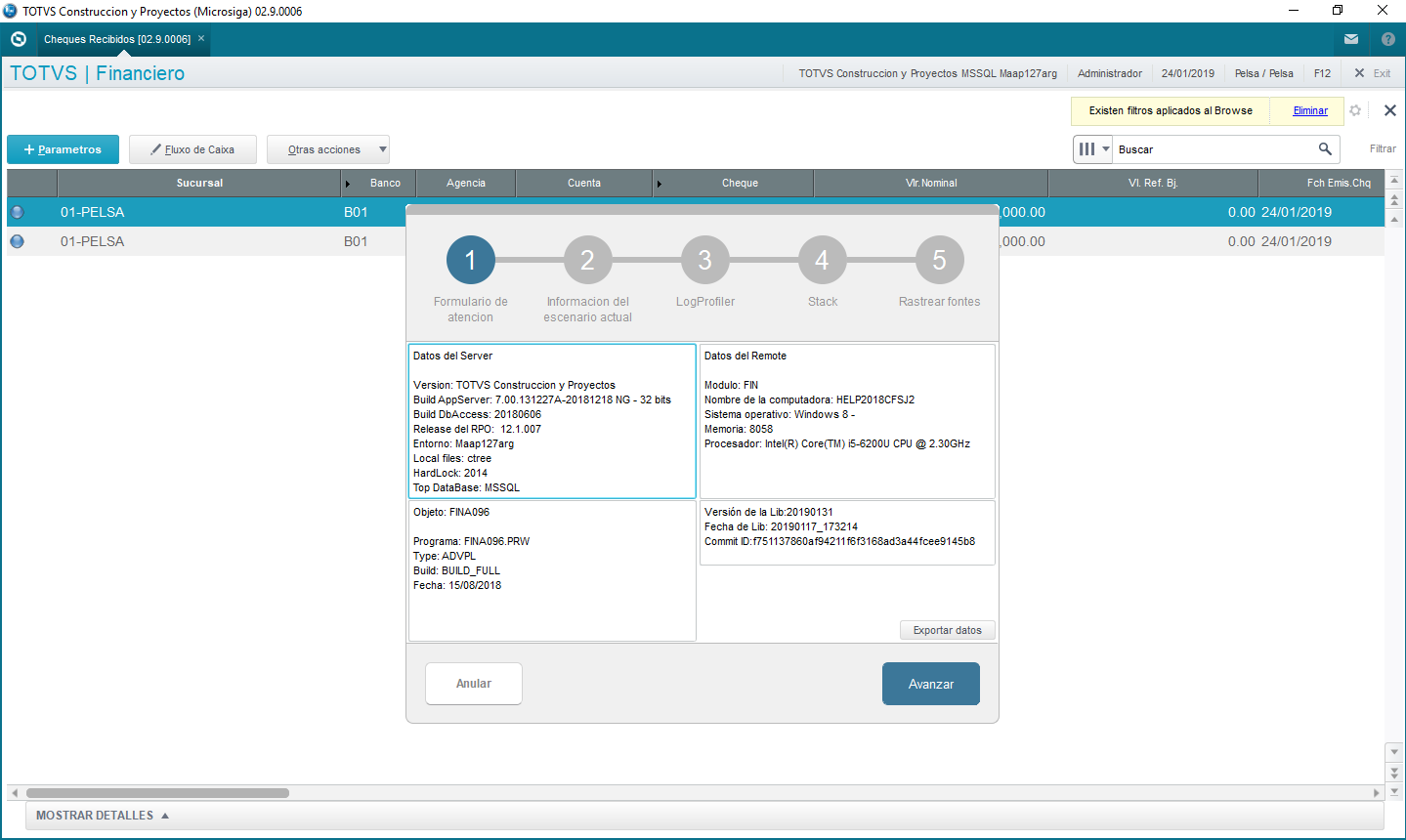This screenshot has height=840, width=1406.
Task: Open the column selector dropdown beside Buscar
Action: coord(1093,149)
